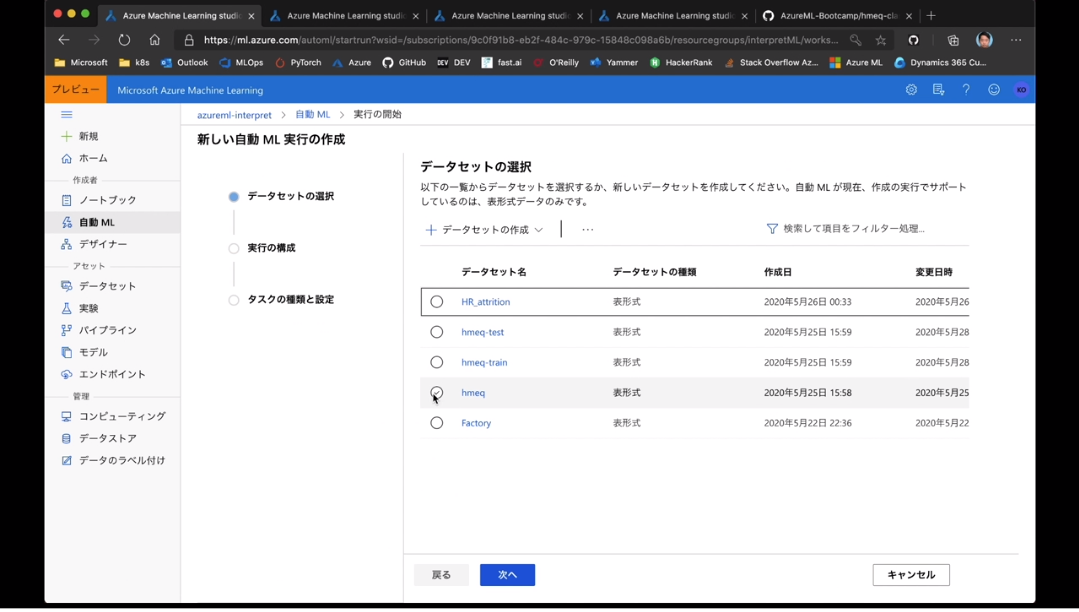The image size is (1079, 612).
Task: Open the browser more options menu
Action: [x=1016, y=40]
